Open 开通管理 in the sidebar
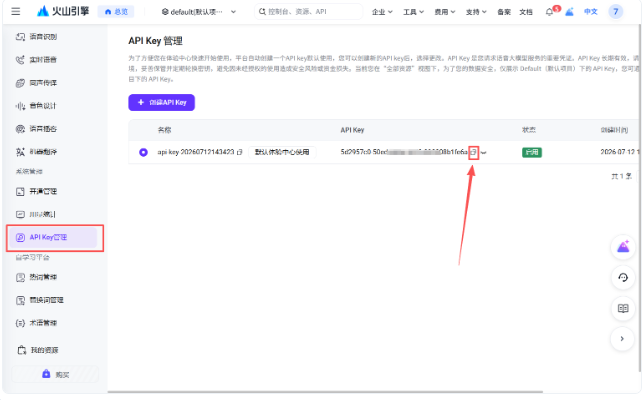Screen dimensions: 642x400 [36, 191]
